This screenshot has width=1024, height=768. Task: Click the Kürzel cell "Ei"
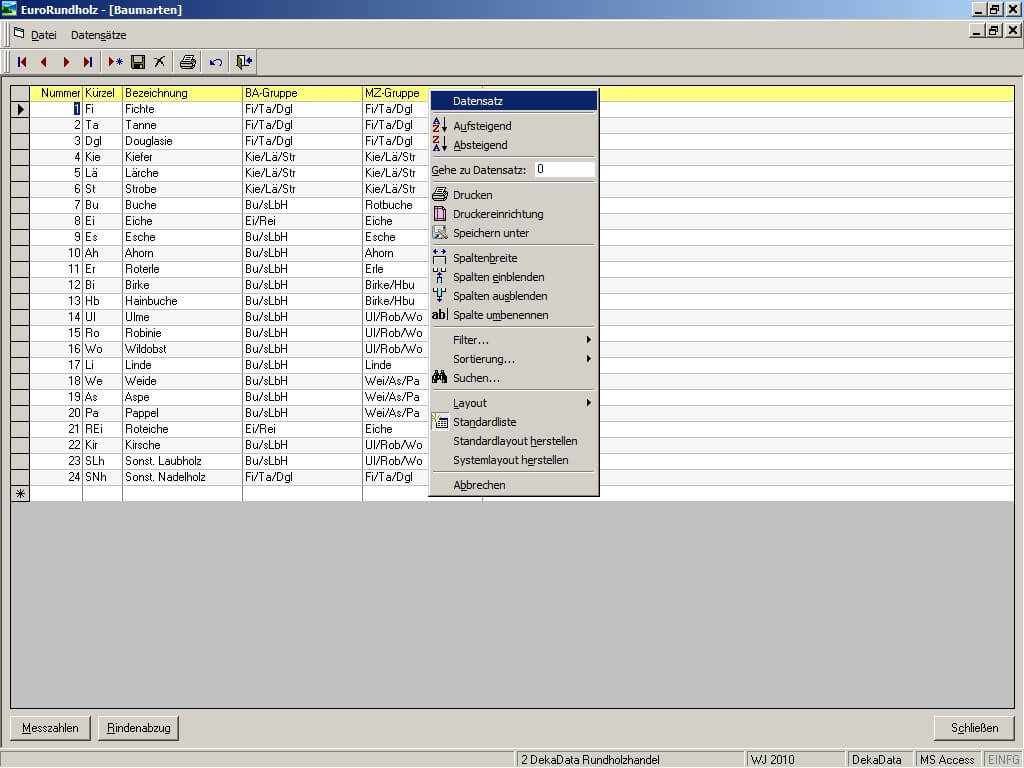[x=102, y=221]
